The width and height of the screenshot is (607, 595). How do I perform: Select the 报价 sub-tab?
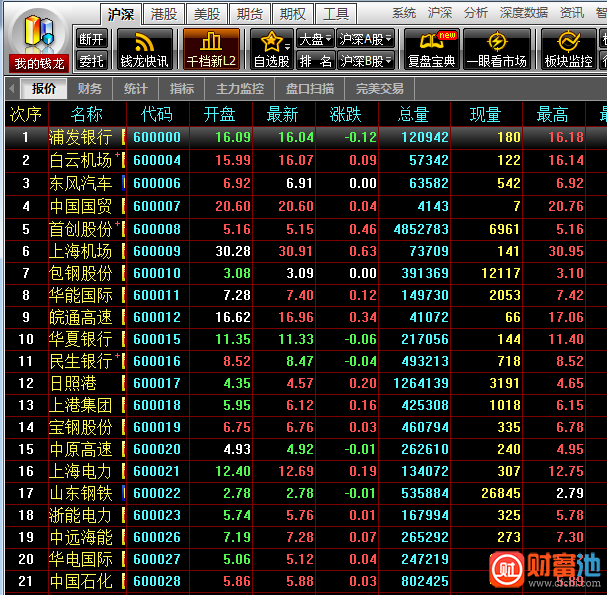pyautogui.click(x=44, y=89)
